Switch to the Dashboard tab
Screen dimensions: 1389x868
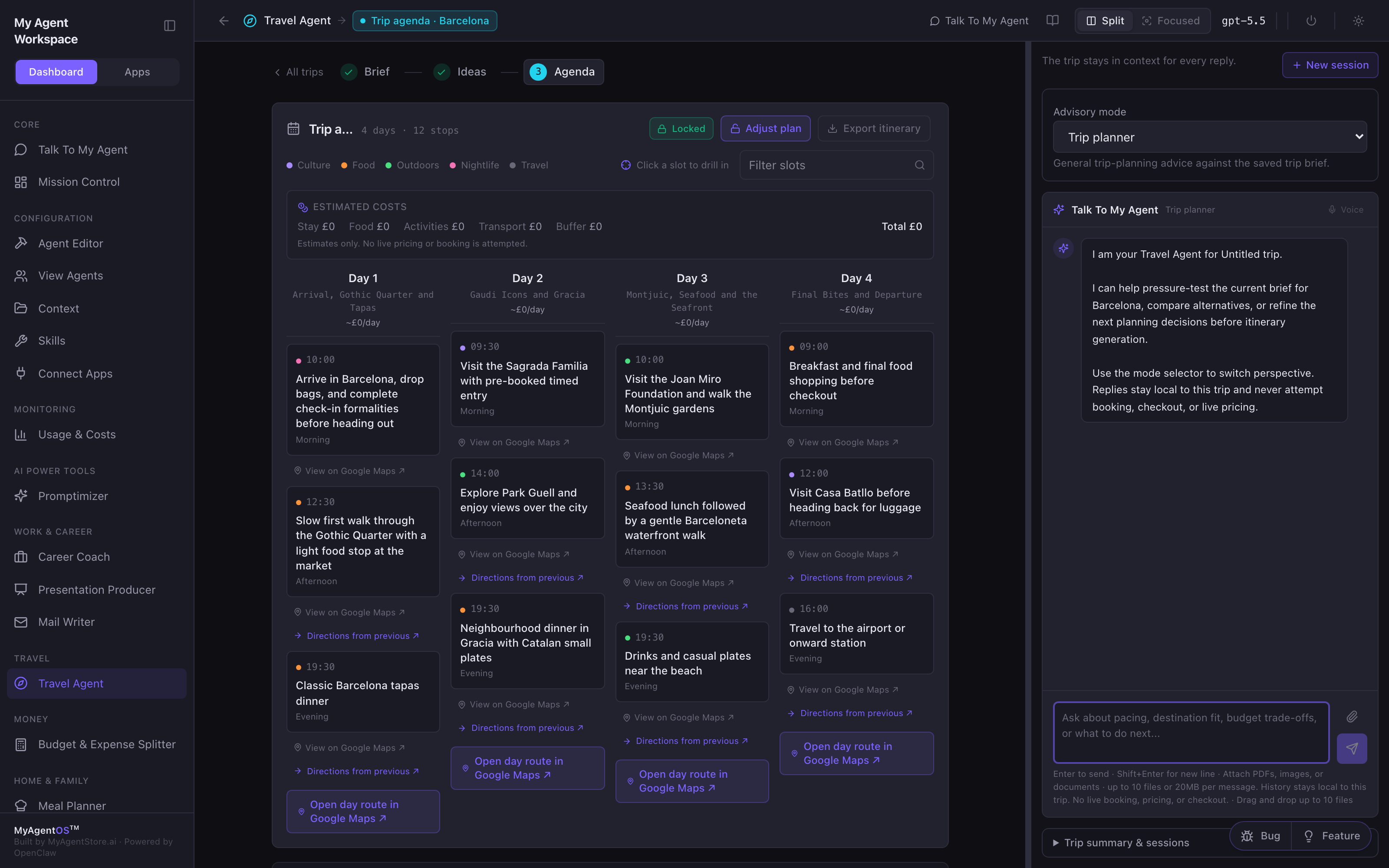pyautogui.click(x=56, y=72)
